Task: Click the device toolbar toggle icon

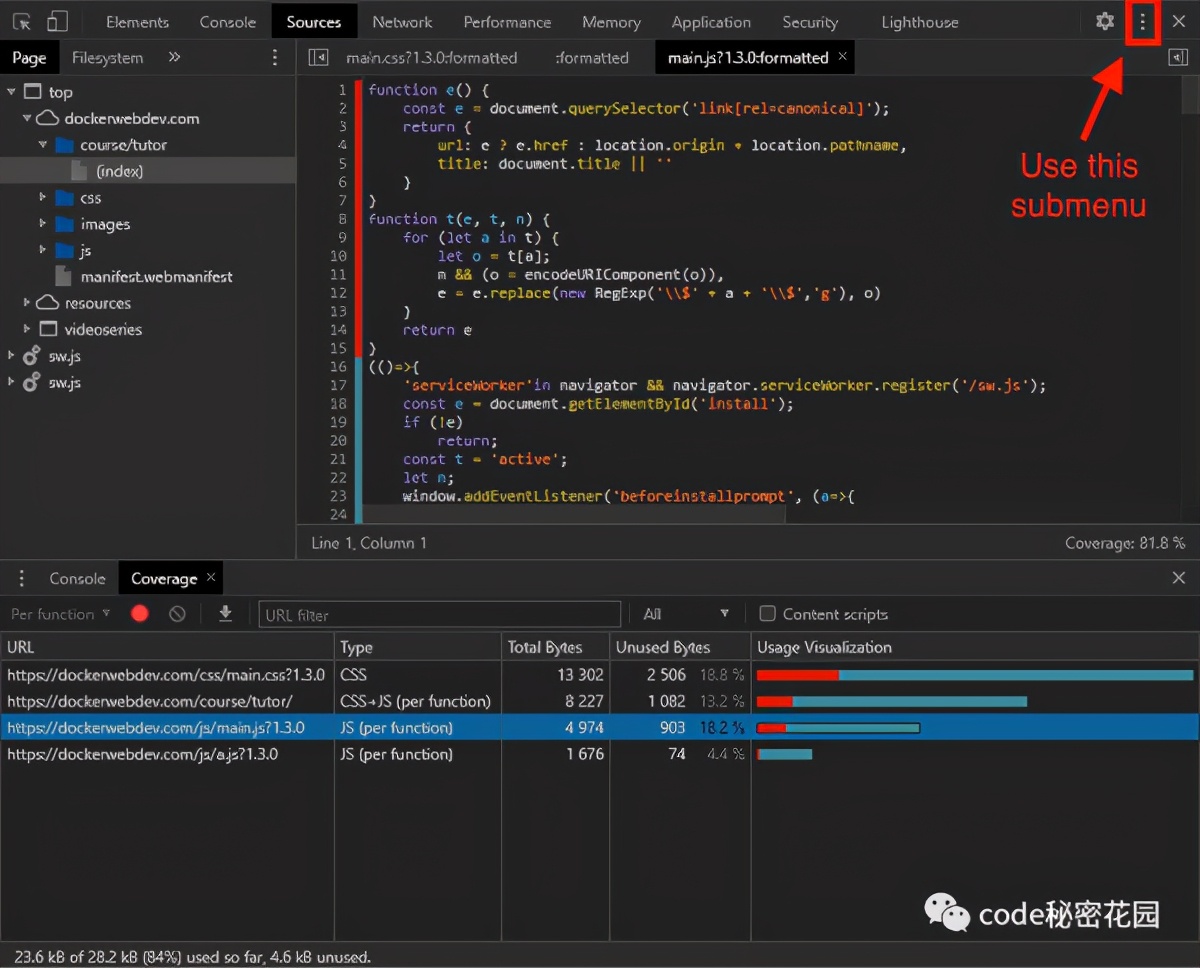Action: [x=57, y=20]
